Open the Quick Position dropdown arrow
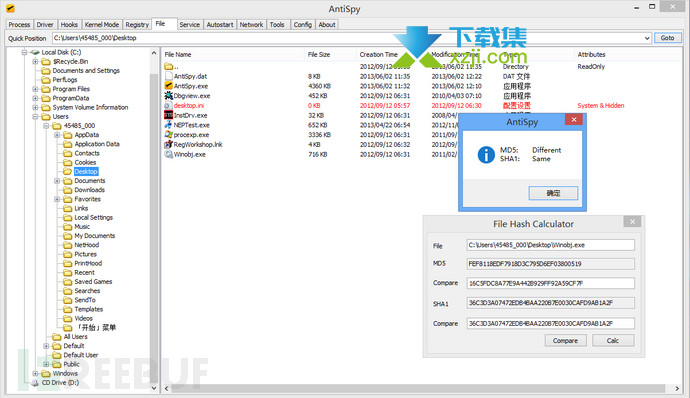This screenshot has height=398, width=690. [647, 38]
